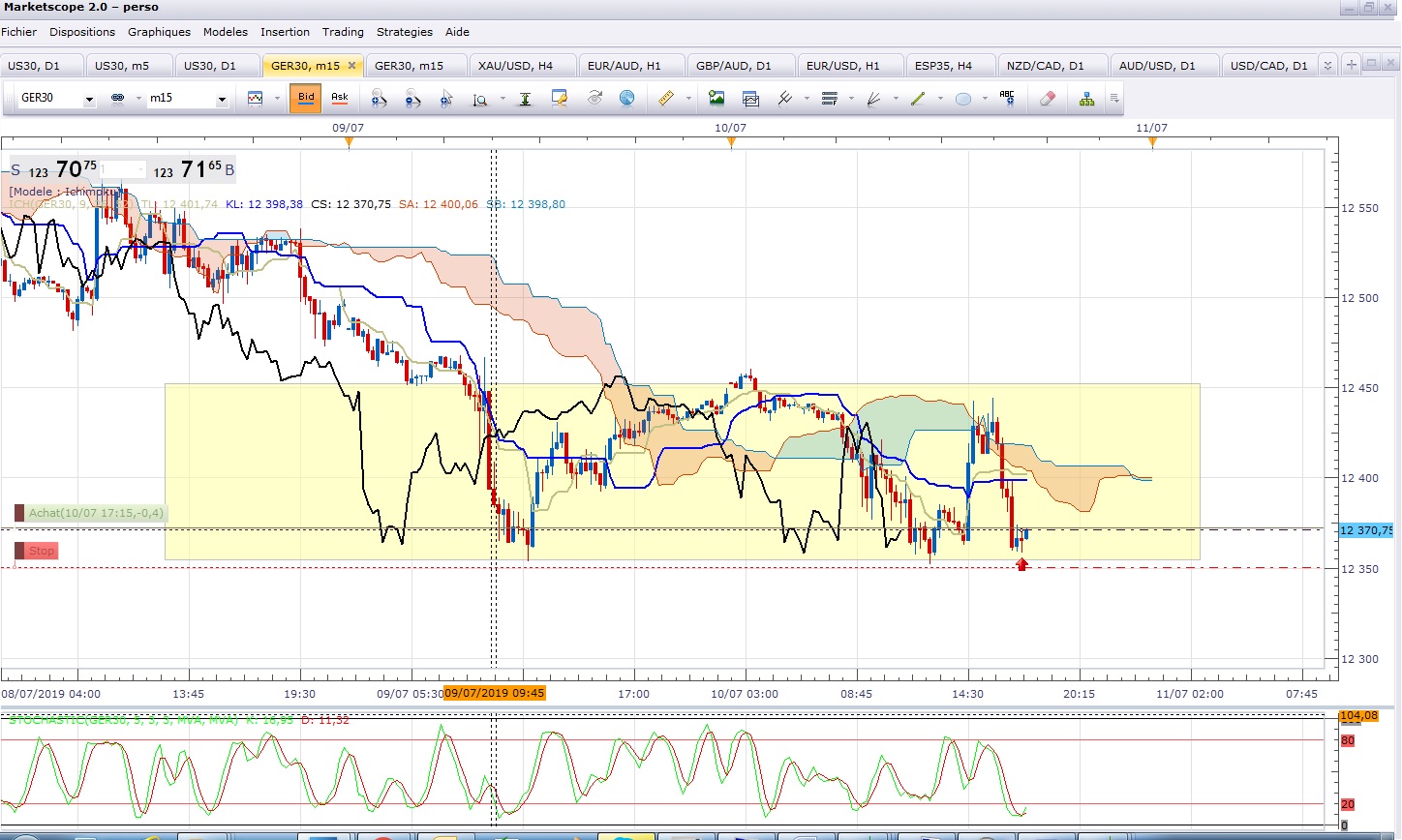Select the yellow ruler measure tool
1402x840 pixels.
click(x=666, y=98)
